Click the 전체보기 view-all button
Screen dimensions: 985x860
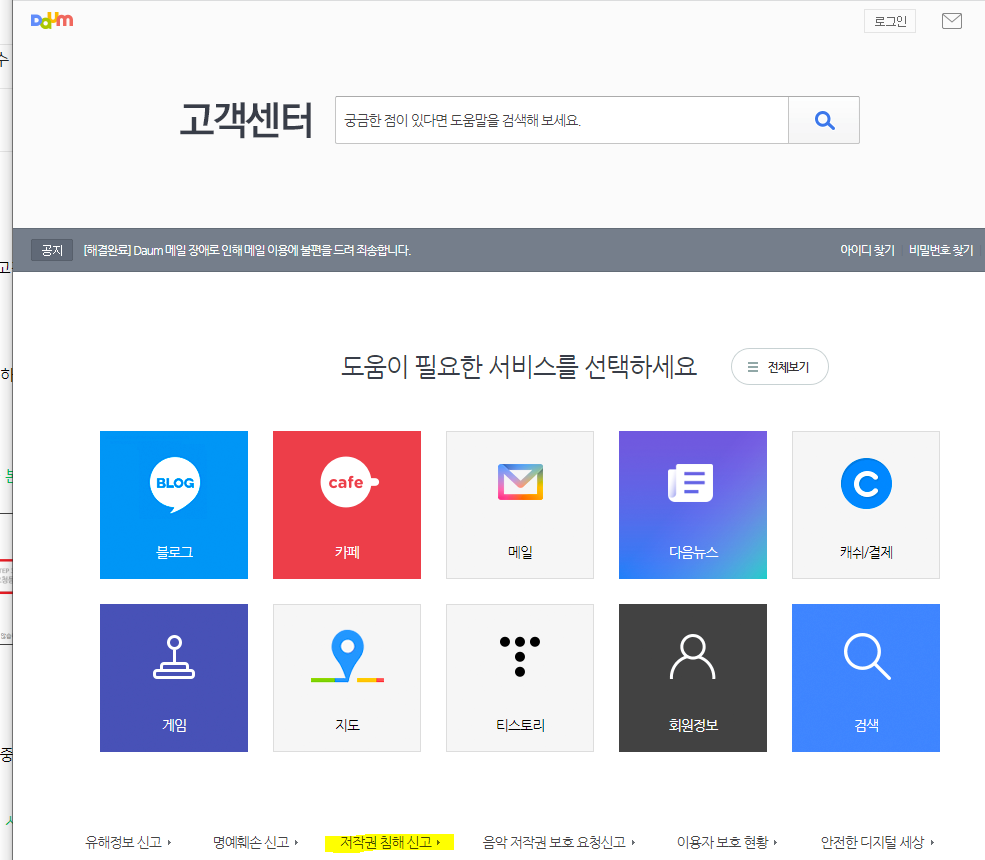coord(780,366)
